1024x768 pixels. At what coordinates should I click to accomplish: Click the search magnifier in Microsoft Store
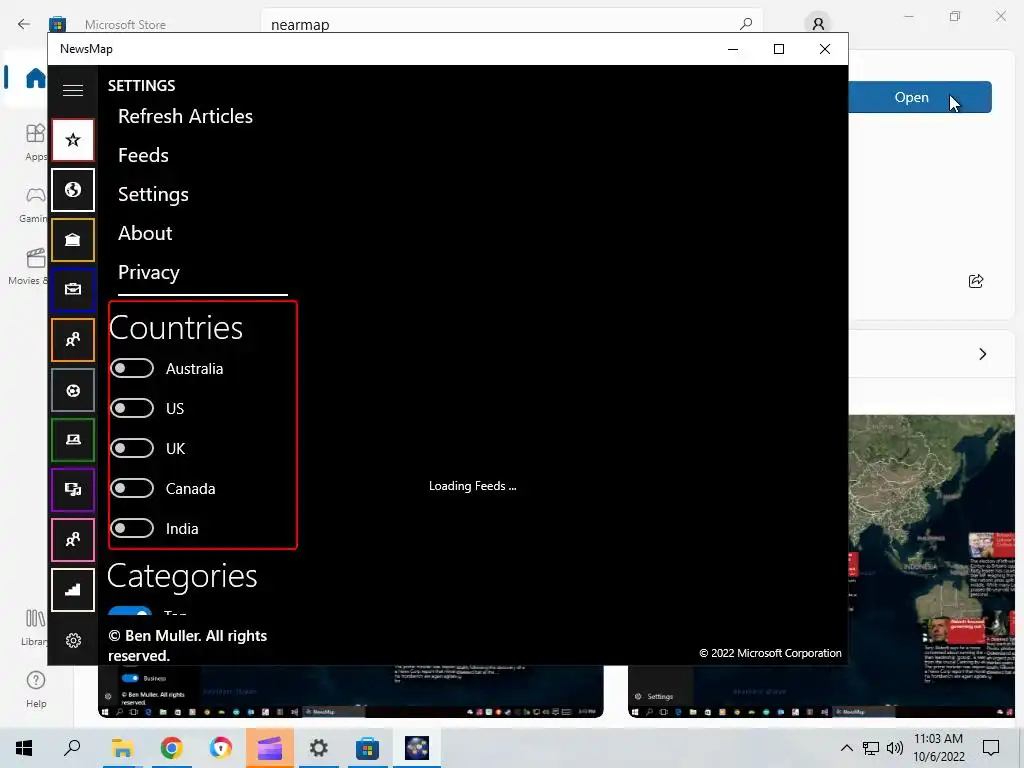pyautogui.click(x=746, y=24)
